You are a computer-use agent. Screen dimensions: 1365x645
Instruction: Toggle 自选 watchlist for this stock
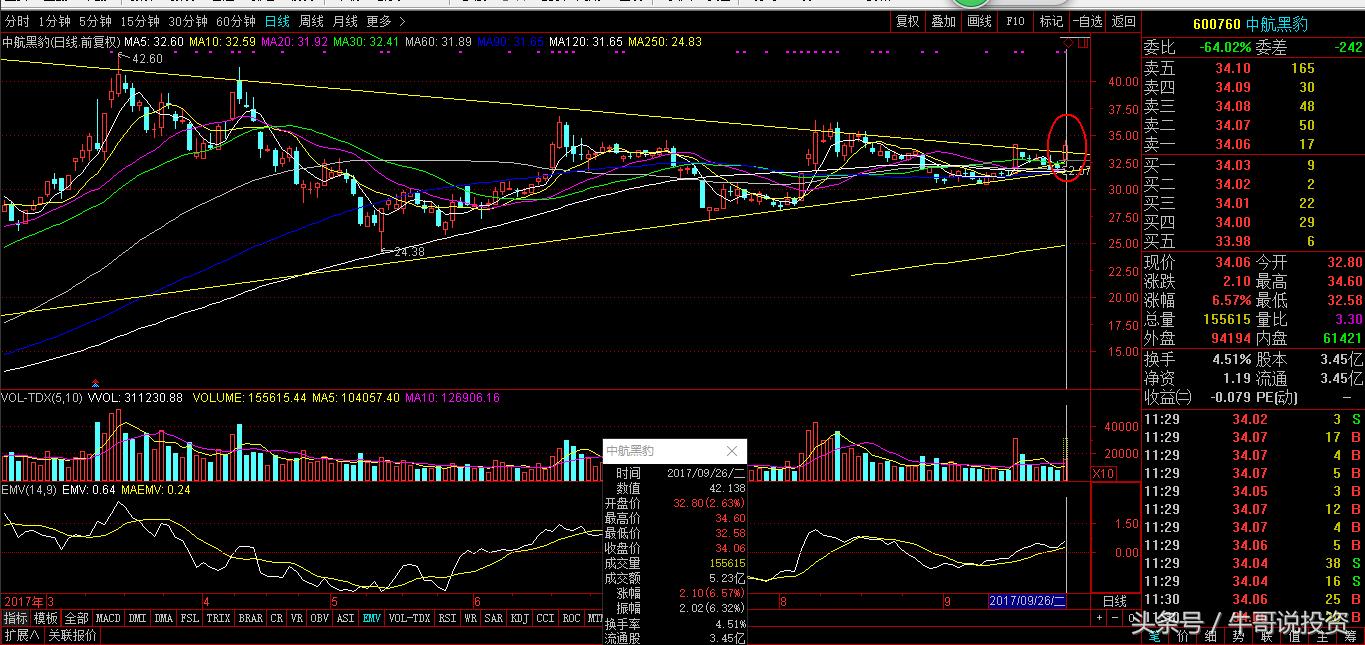(1087, 21)
